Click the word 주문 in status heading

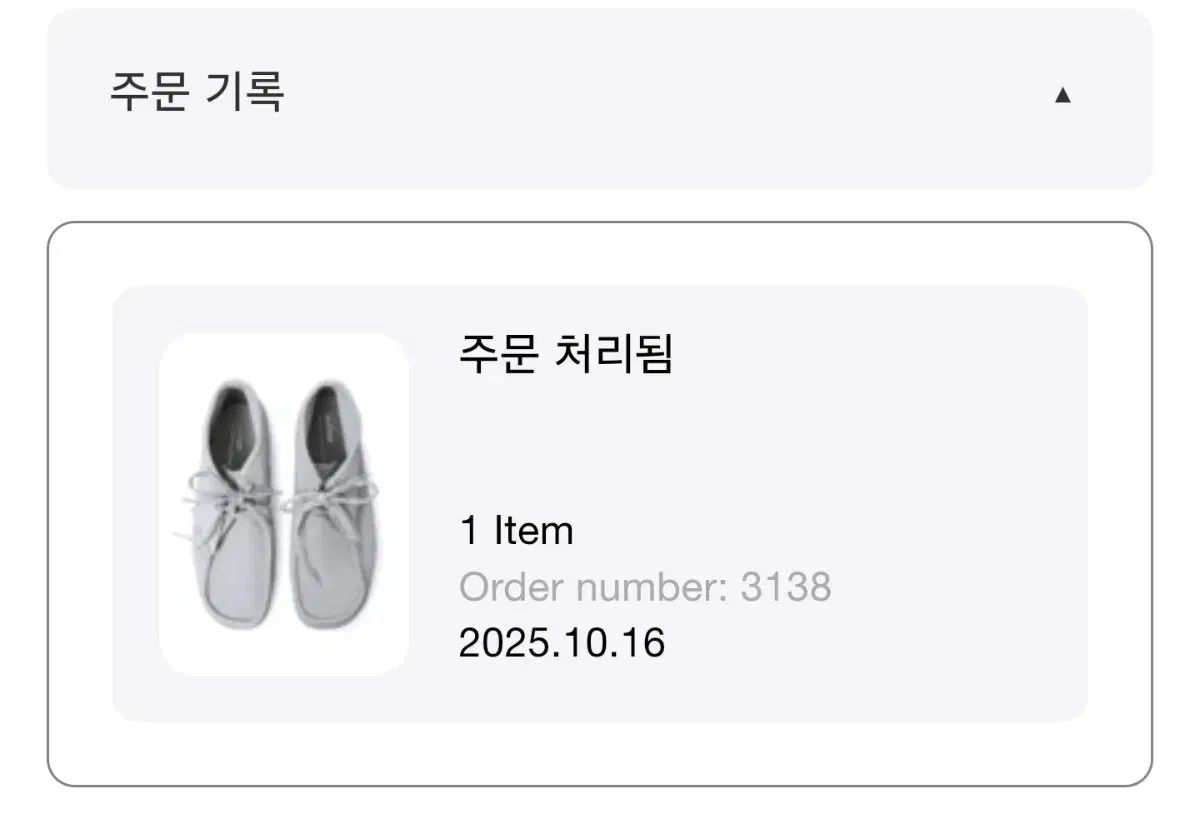498,353
